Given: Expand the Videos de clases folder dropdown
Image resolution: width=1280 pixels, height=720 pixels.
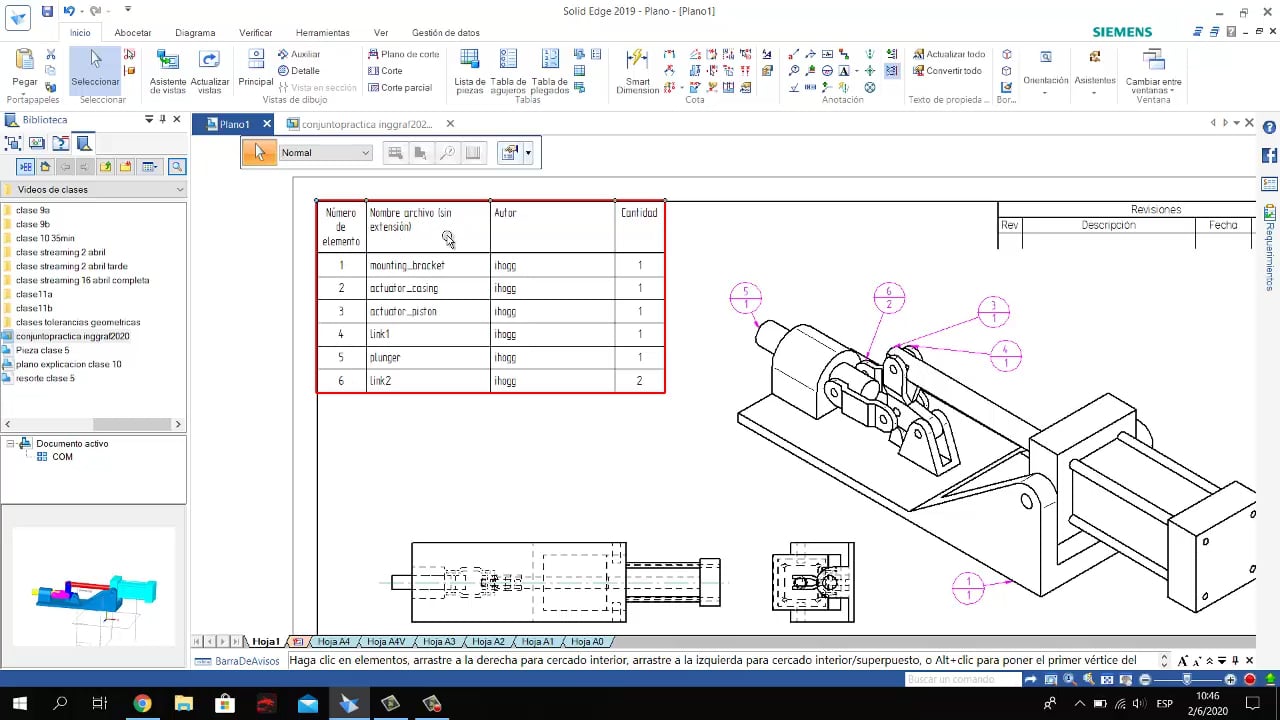Looking at the screenshot, I should point(180,190).
